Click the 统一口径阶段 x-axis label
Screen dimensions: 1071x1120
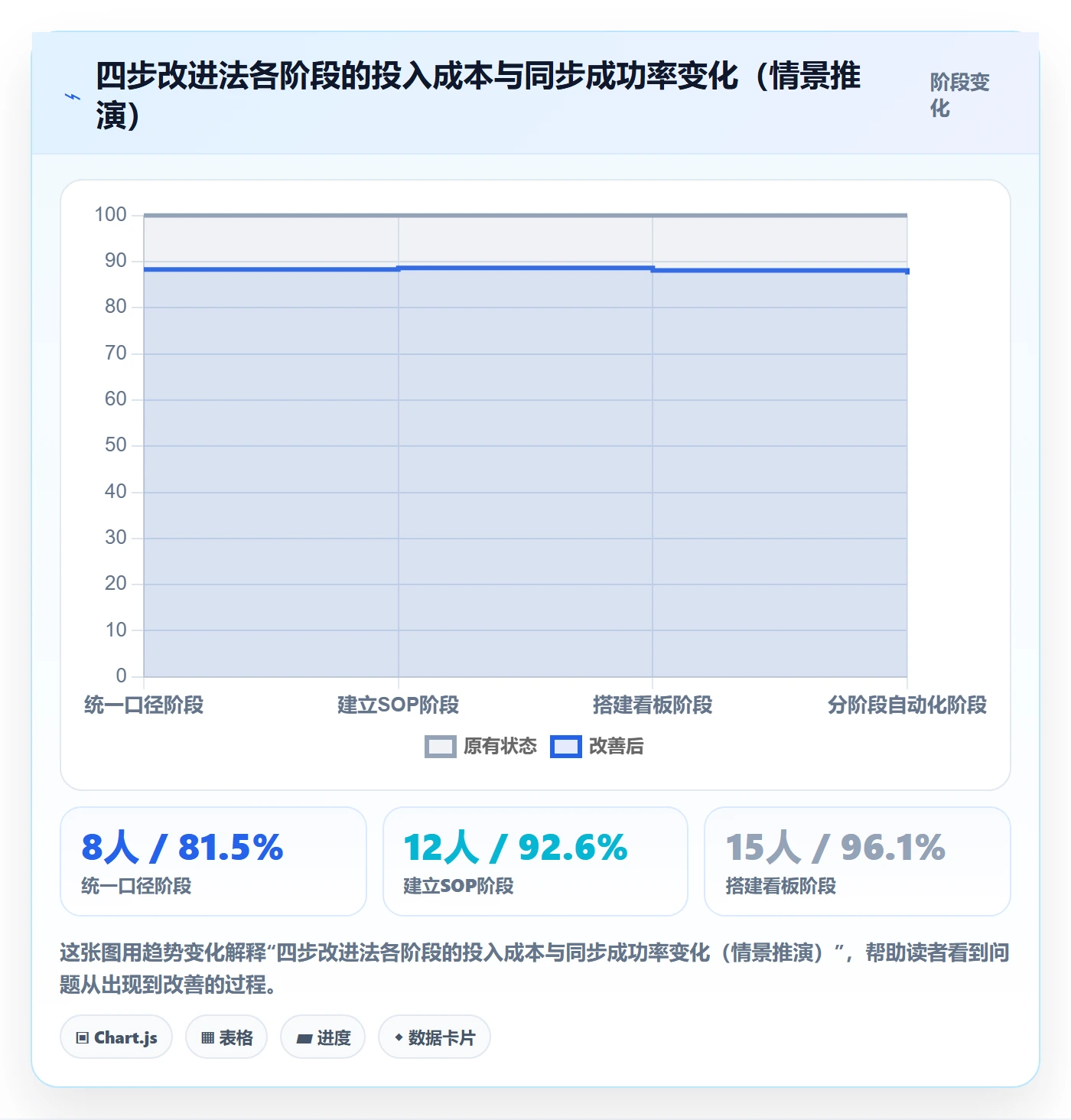(x=144, y=705)
